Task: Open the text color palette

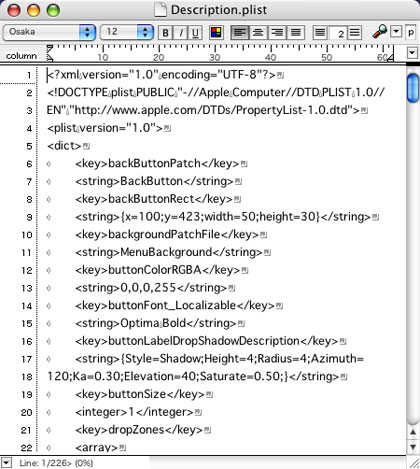Action: [216, 33]
